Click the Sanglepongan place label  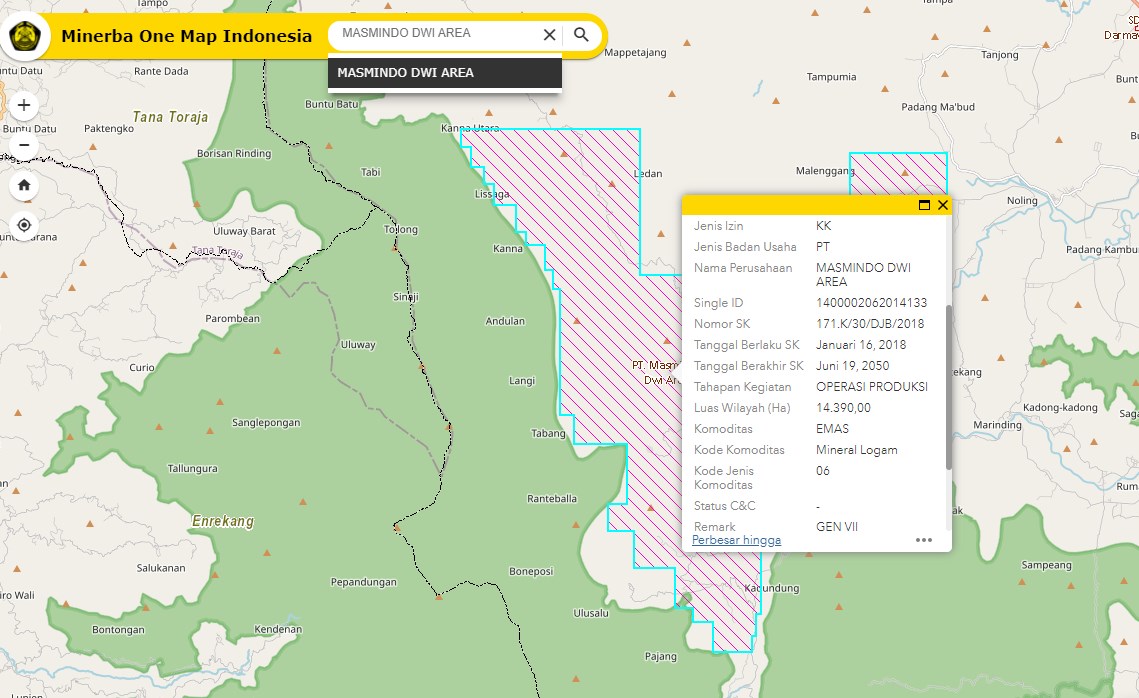coord(266,423)
